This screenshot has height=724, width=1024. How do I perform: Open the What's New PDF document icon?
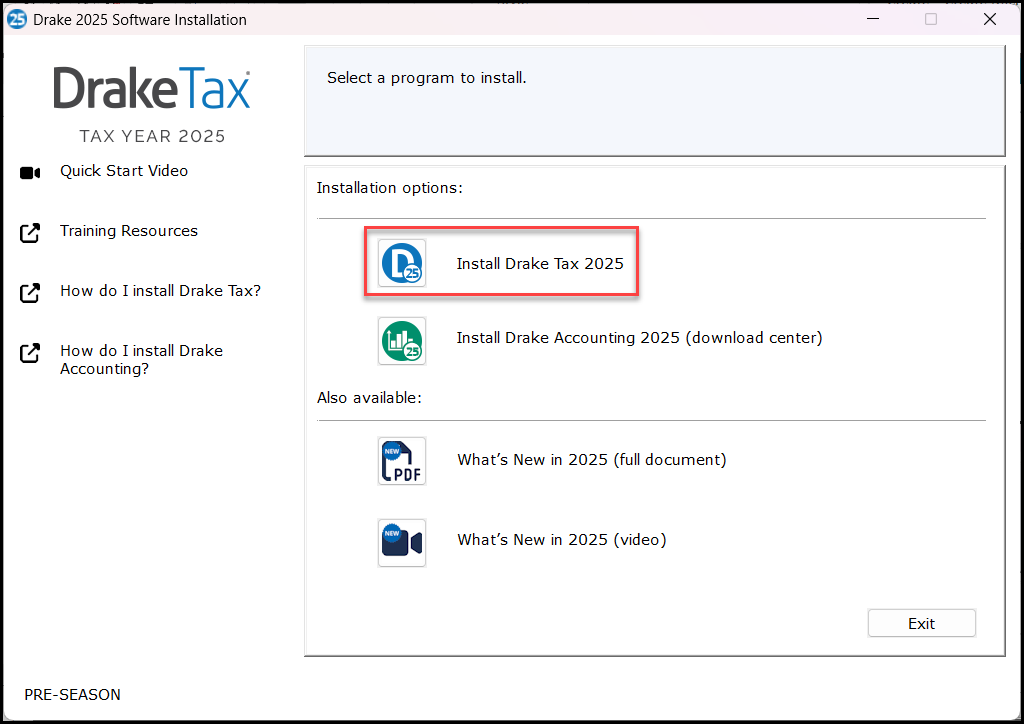point(401,461)
